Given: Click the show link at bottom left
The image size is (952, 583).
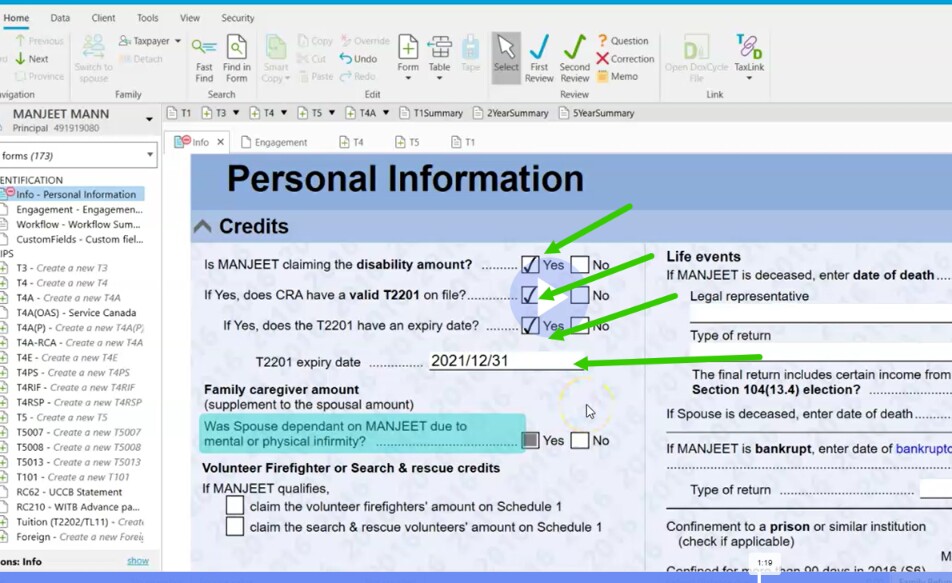Looking at the screenshot, I should tap(136, 561).
